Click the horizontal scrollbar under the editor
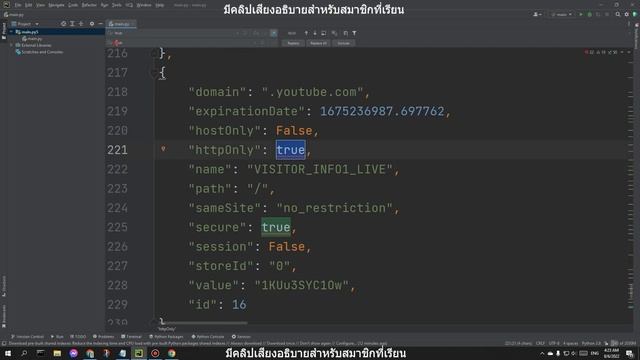This screenshot has width=640, height=360. 204,323
